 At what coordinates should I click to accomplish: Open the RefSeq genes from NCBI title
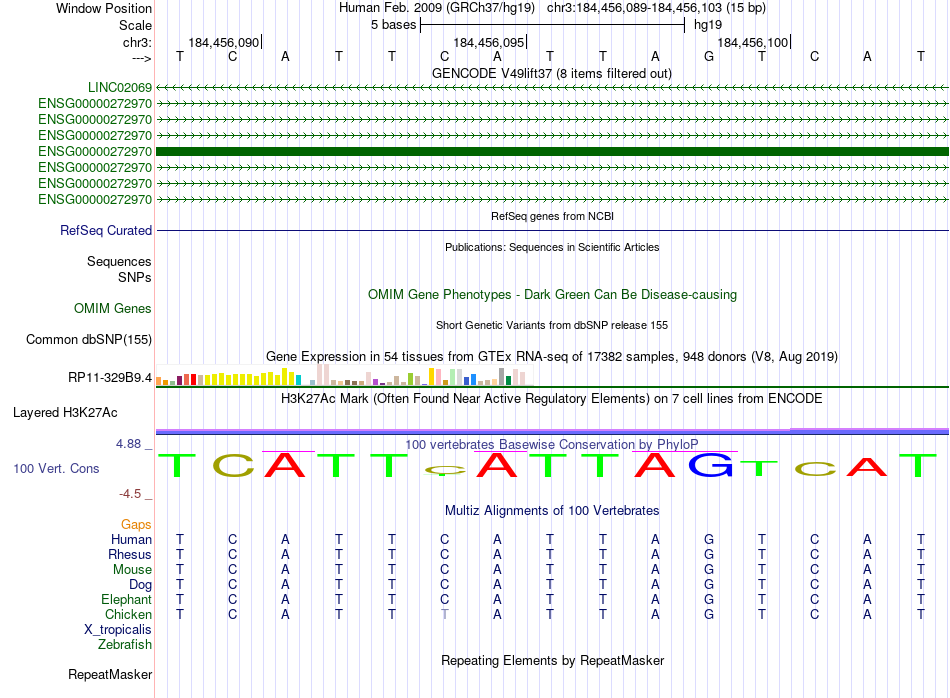pos(552,216)
